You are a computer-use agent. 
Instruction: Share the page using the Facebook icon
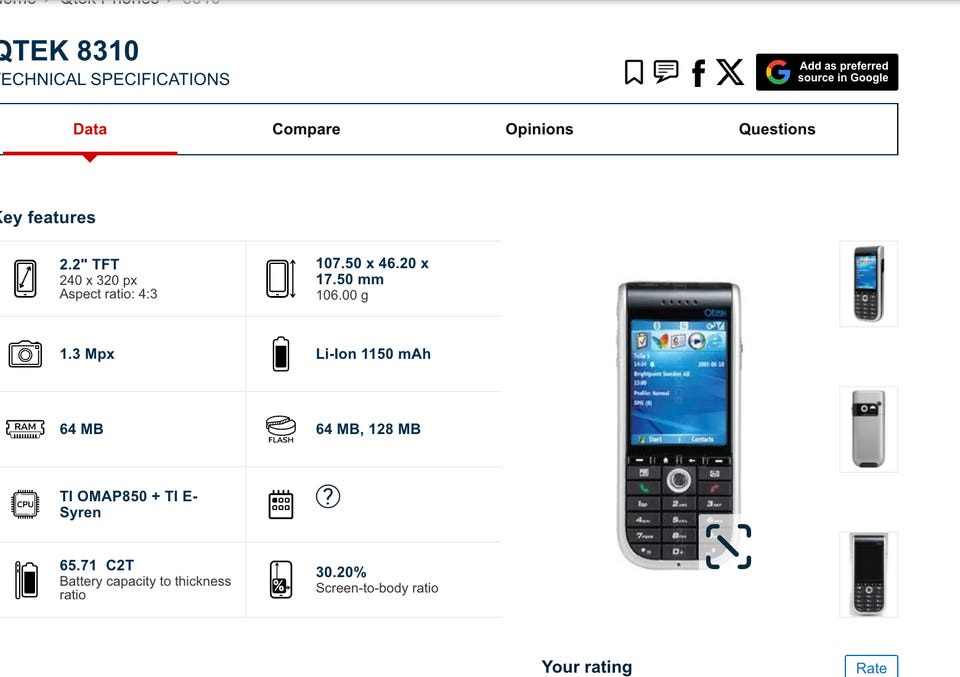point(699,73)
